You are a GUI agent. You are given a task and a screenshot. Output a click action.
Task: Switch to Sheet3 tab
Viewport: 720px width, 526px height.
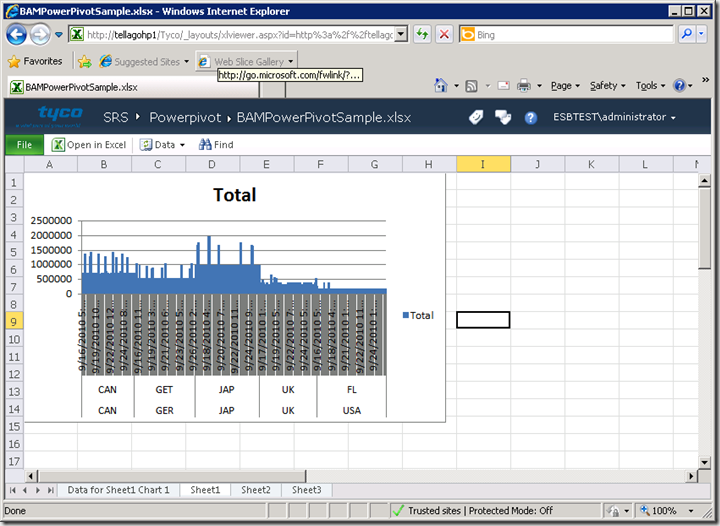[x=307, y=490]
